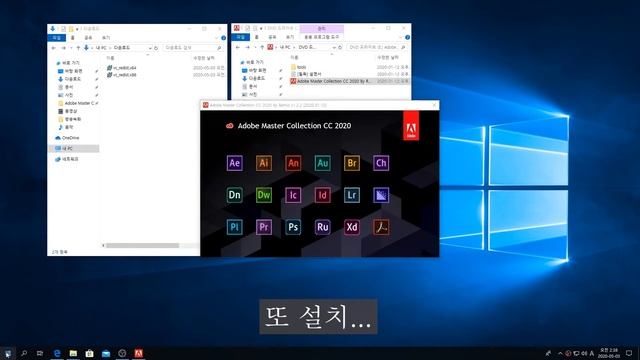Open the Mail app from taskbar

[x=106, y=353]
